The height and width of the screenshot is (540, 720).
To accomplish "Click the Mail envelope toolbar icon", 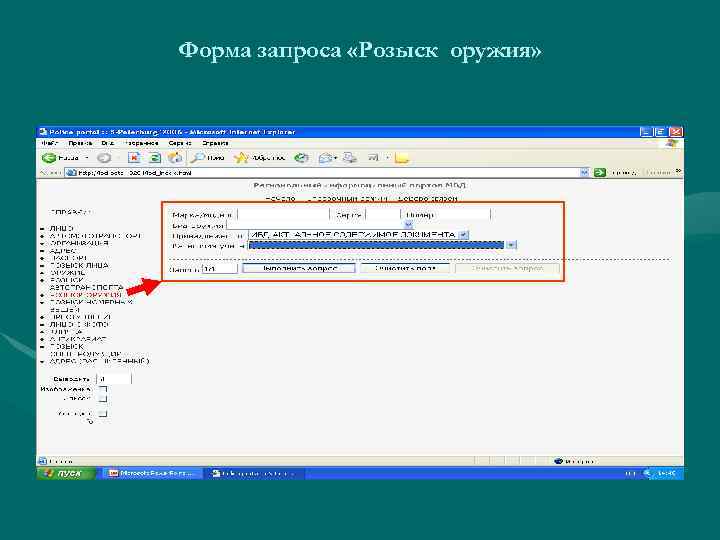I will tap(325, 158).
